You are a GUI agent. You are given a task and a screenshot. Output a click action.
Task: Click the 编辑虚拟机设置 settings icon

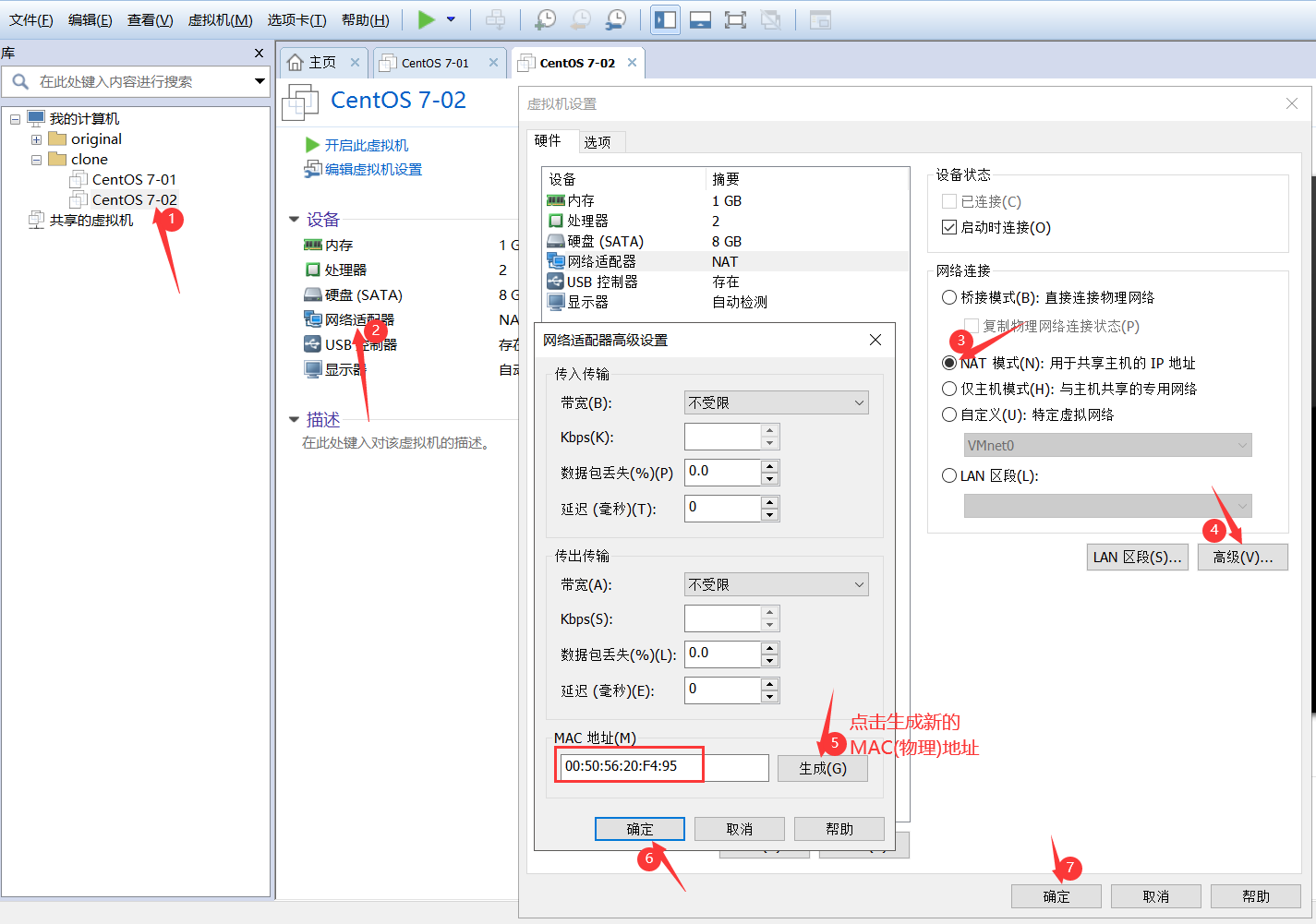[313, 169]
